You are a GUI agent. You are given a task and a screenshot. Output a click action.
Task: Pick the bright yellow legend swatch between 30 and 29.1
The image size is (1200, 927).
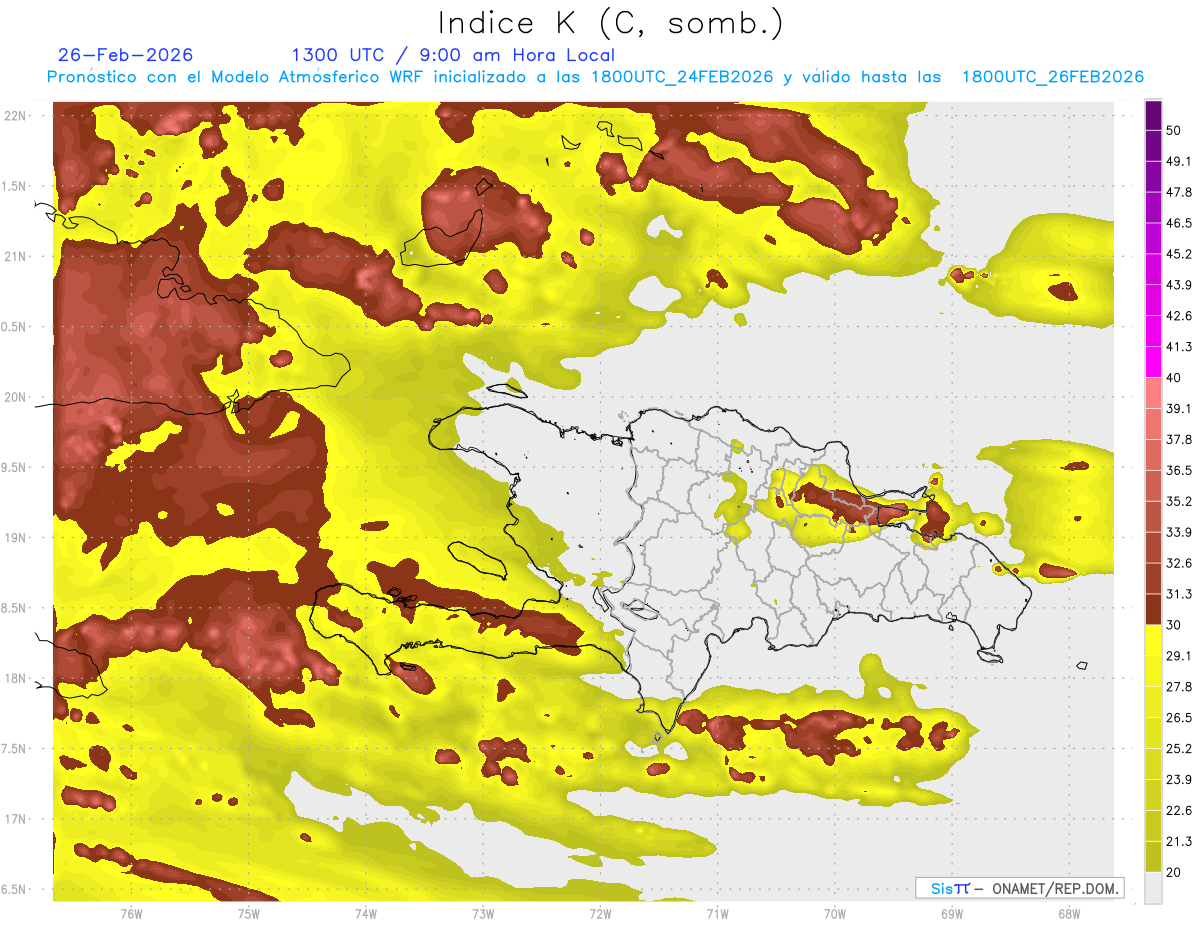pos(1154,640)
